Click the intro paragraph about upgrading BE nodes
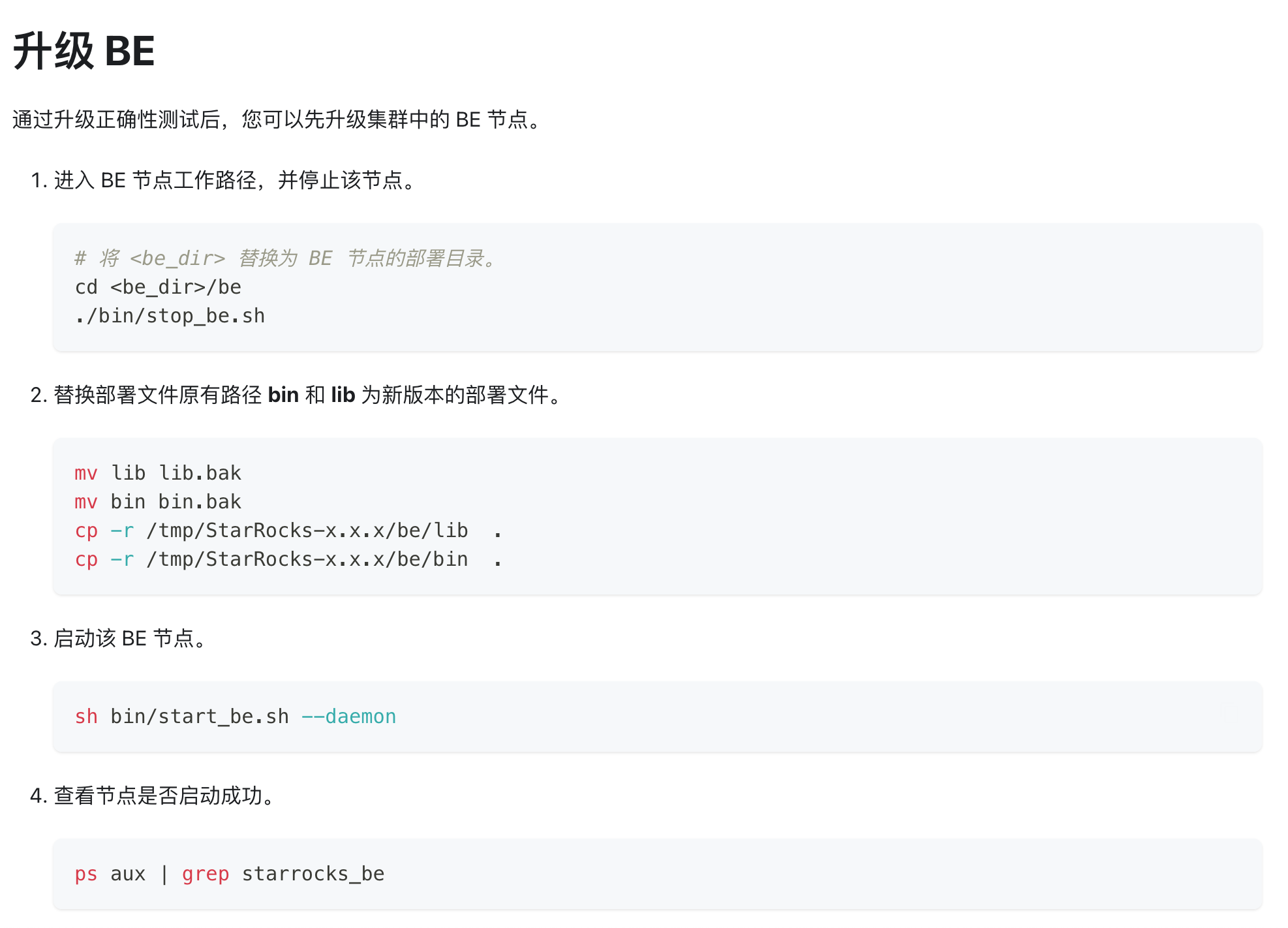Viewport: 1288px width, 928px height. coord(277,119)
